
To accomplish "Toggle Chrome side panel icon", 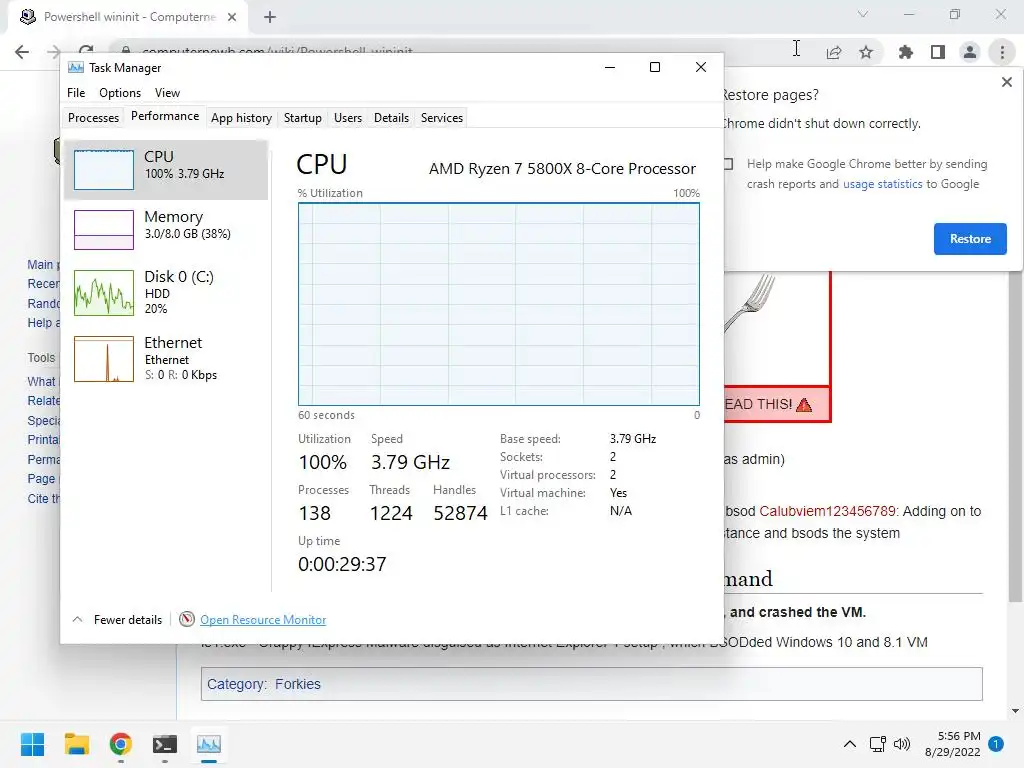I will (938, 52).
